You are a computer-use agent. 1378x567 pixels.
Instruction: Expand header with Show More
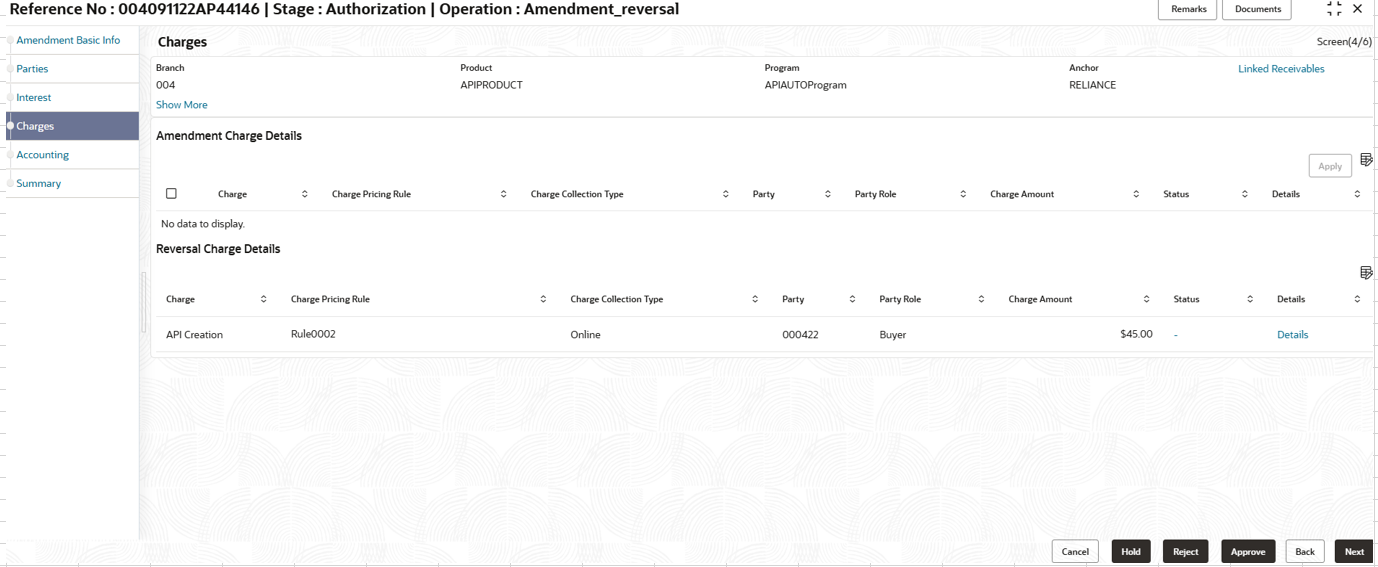(182, 105)
